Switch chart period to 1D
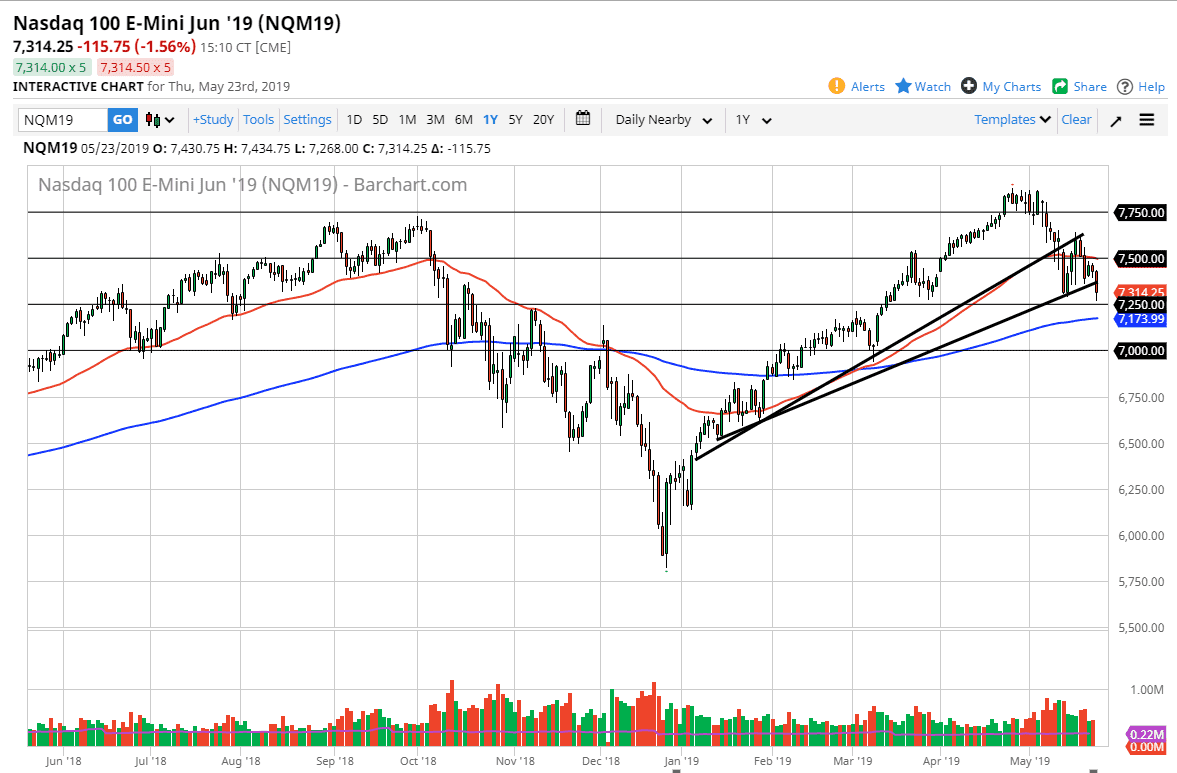 click(x=354, y=120)
